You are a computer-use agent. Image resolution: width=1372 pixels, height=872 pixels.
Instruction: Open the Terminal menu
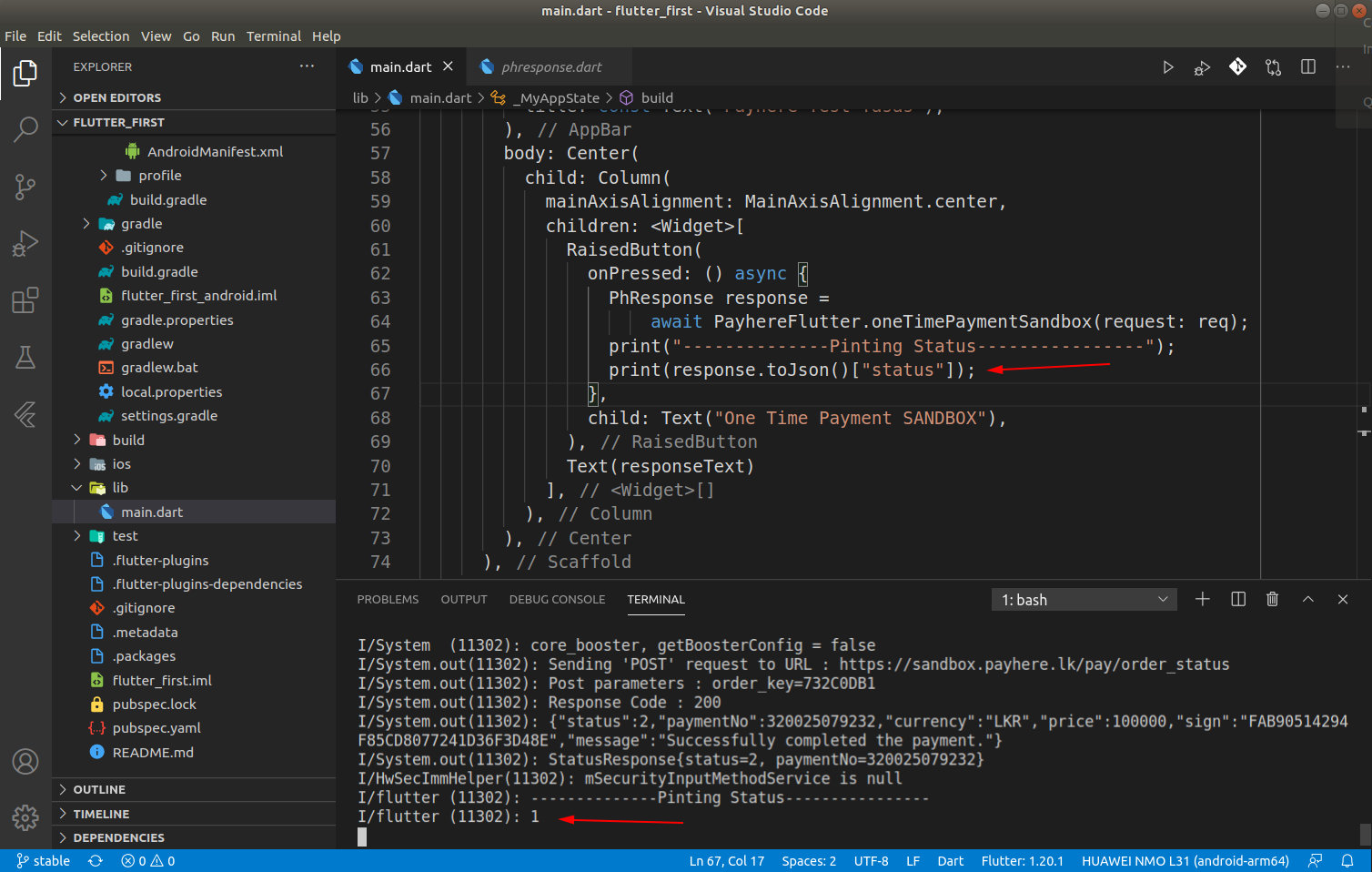click(273, 36)
